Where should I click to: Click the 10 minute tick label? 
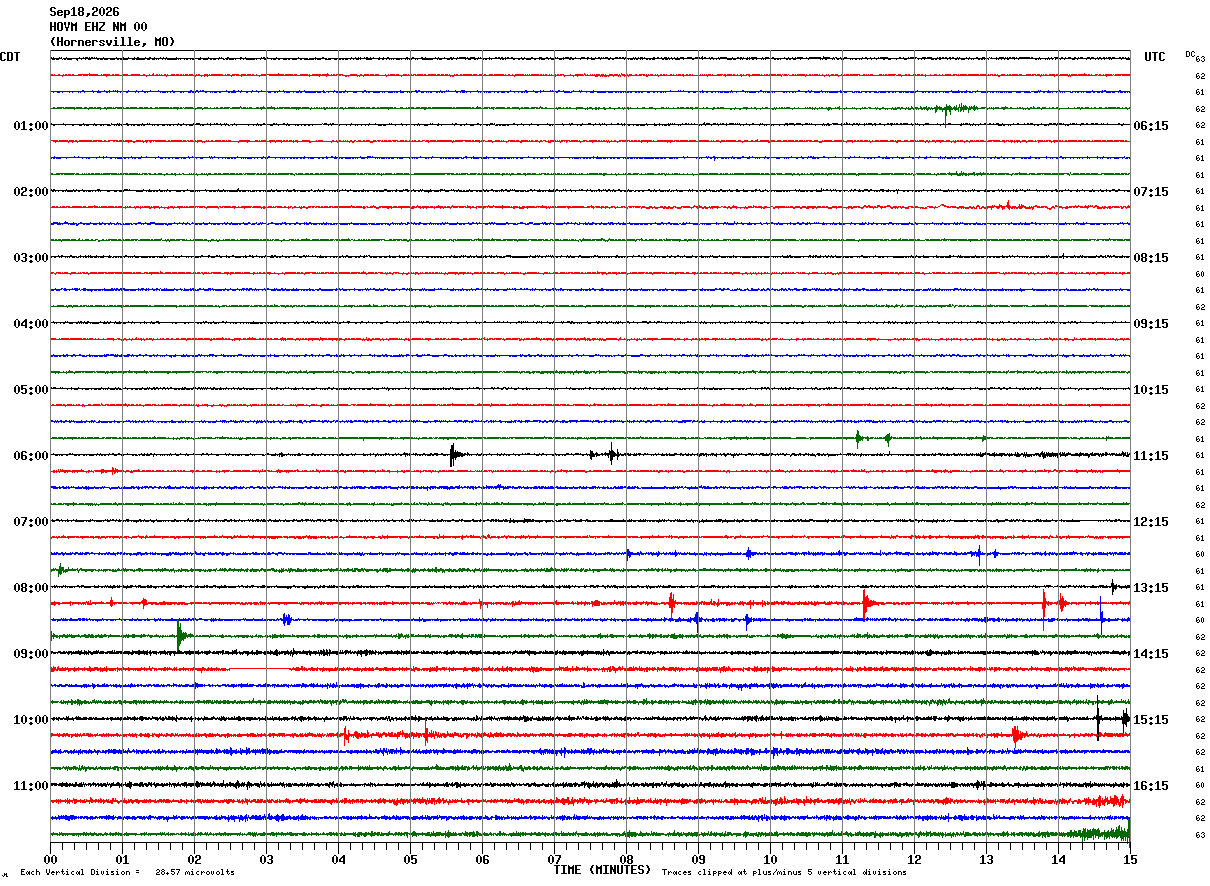770,859
